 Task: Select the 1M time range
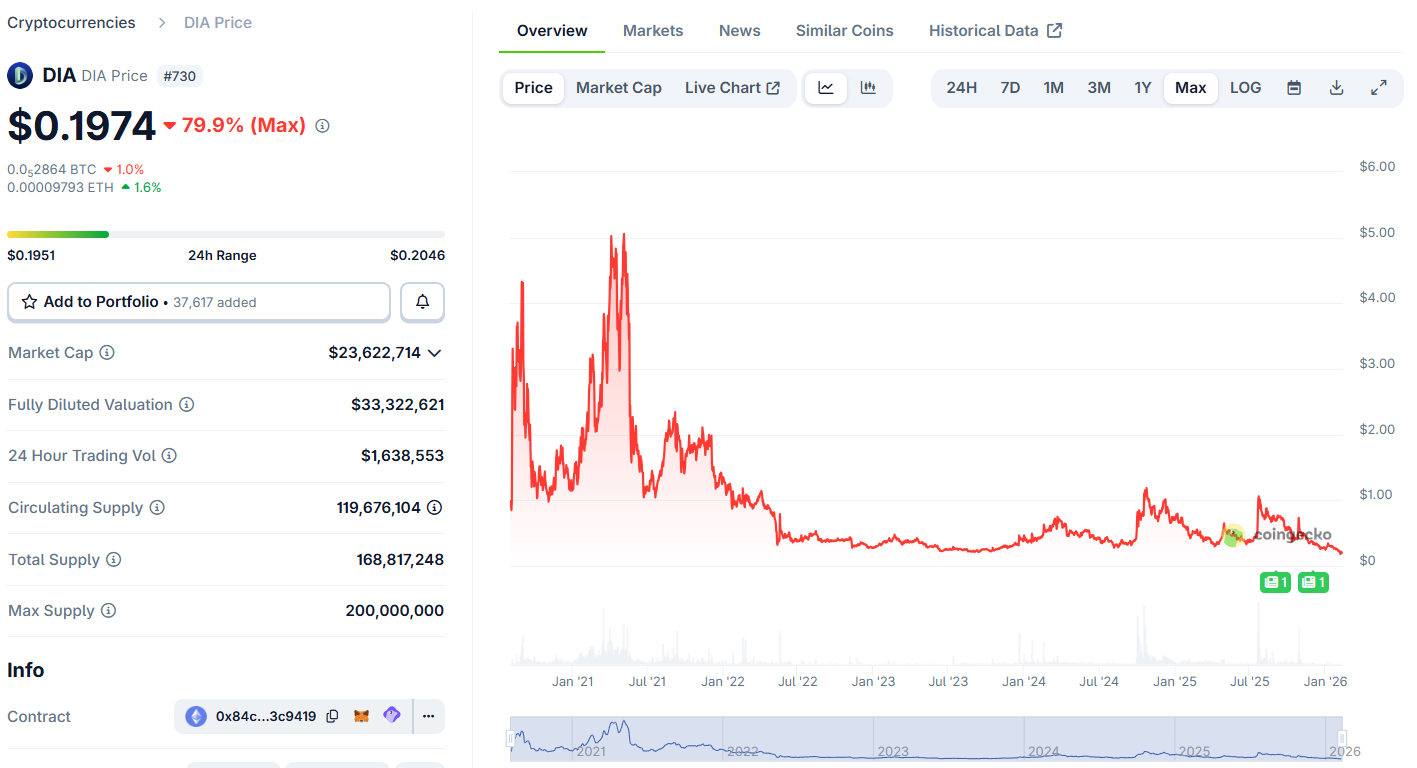coord(1053,88)
